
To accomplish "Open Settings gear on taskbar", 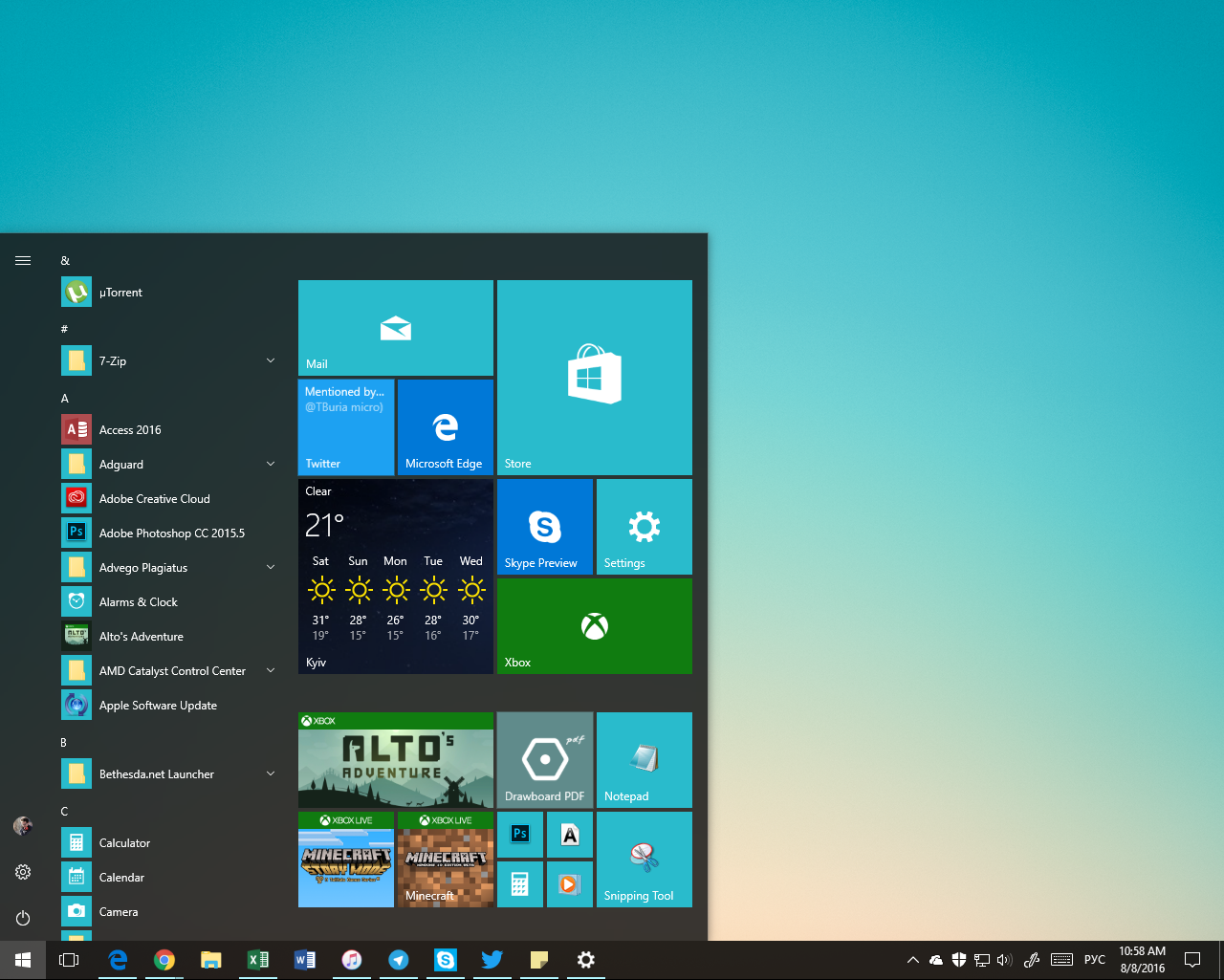I will 586,960.
